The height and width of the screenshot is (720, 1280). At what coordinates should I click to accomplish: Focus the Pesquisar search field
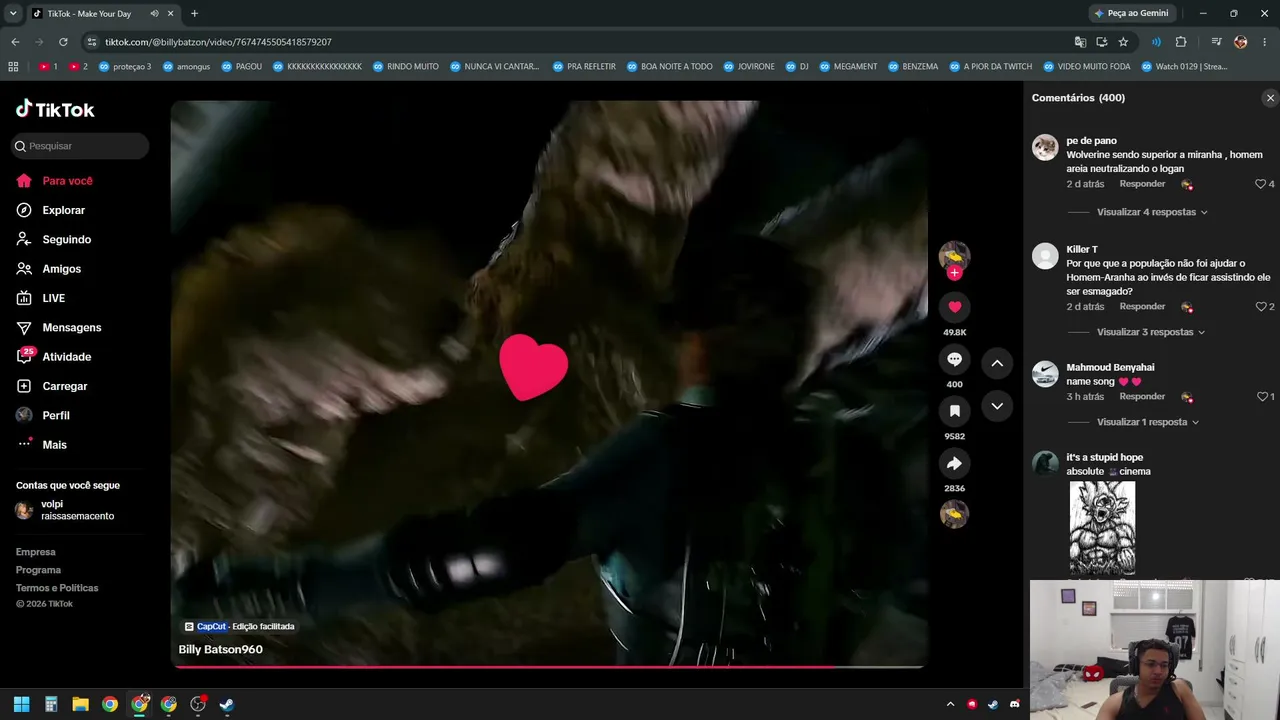click(x=80, y=146)
